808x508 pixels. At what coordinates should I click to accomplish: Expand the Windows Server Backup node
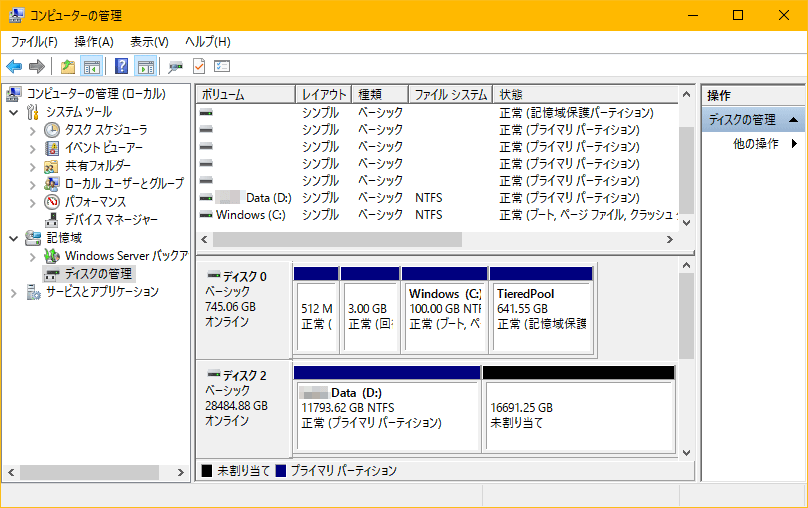tap(33, 256)
